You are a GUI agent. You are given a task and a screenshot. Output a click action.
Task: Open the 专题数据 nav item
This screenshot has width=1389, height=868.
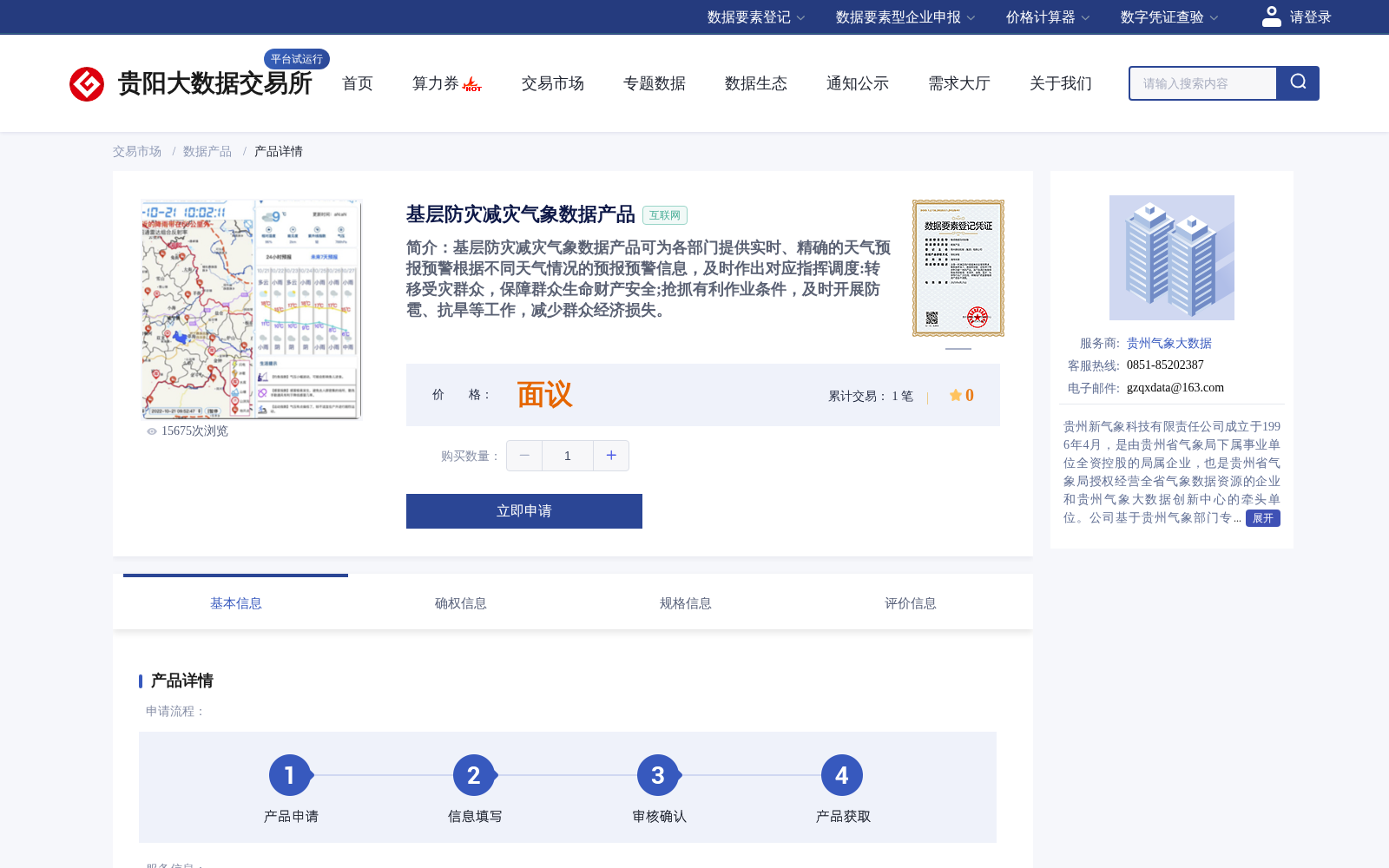(x=655, y=83)
